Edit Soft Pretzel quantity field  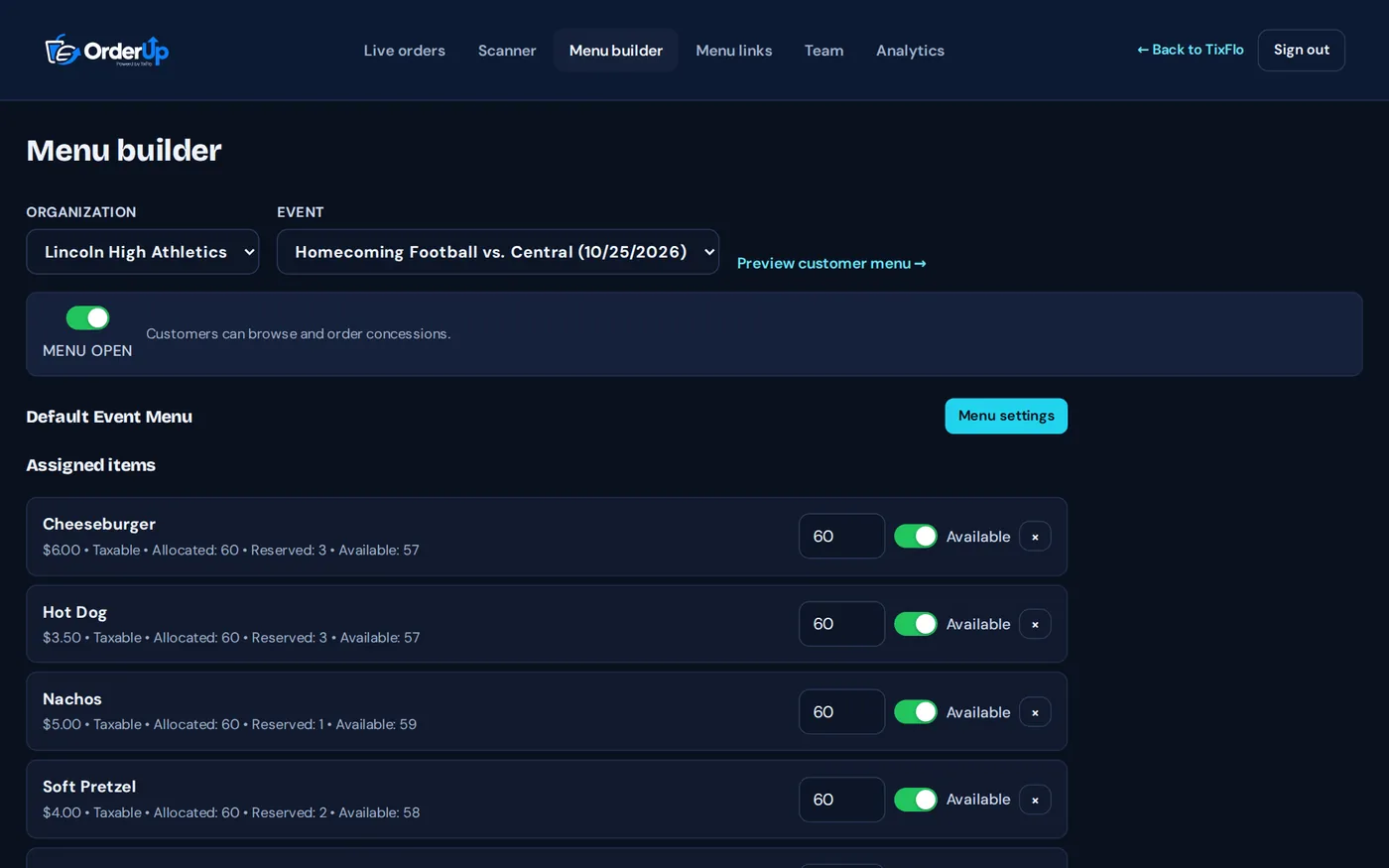841,800
